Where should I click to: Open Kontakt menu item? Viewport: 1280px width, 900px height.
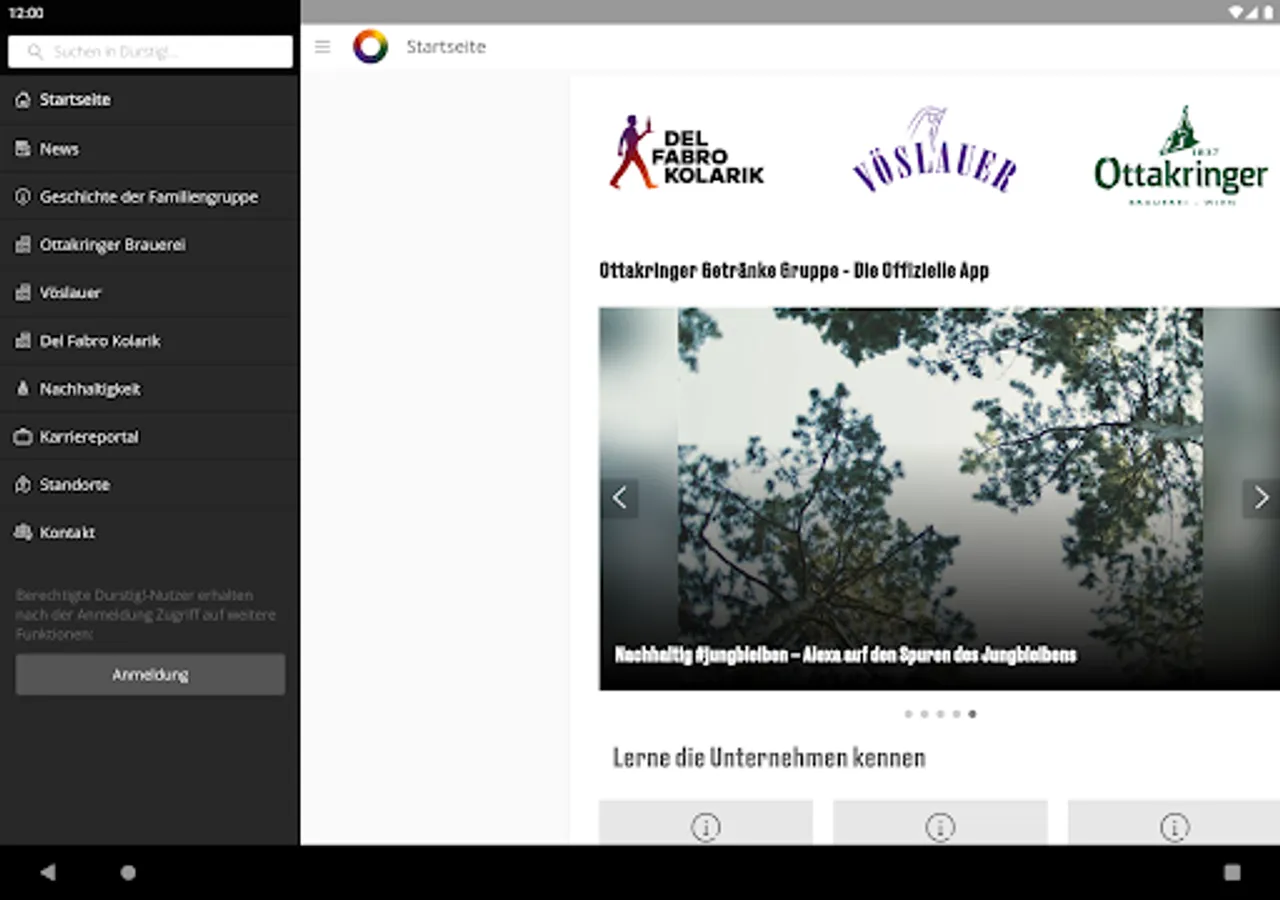tap(150, 533)
